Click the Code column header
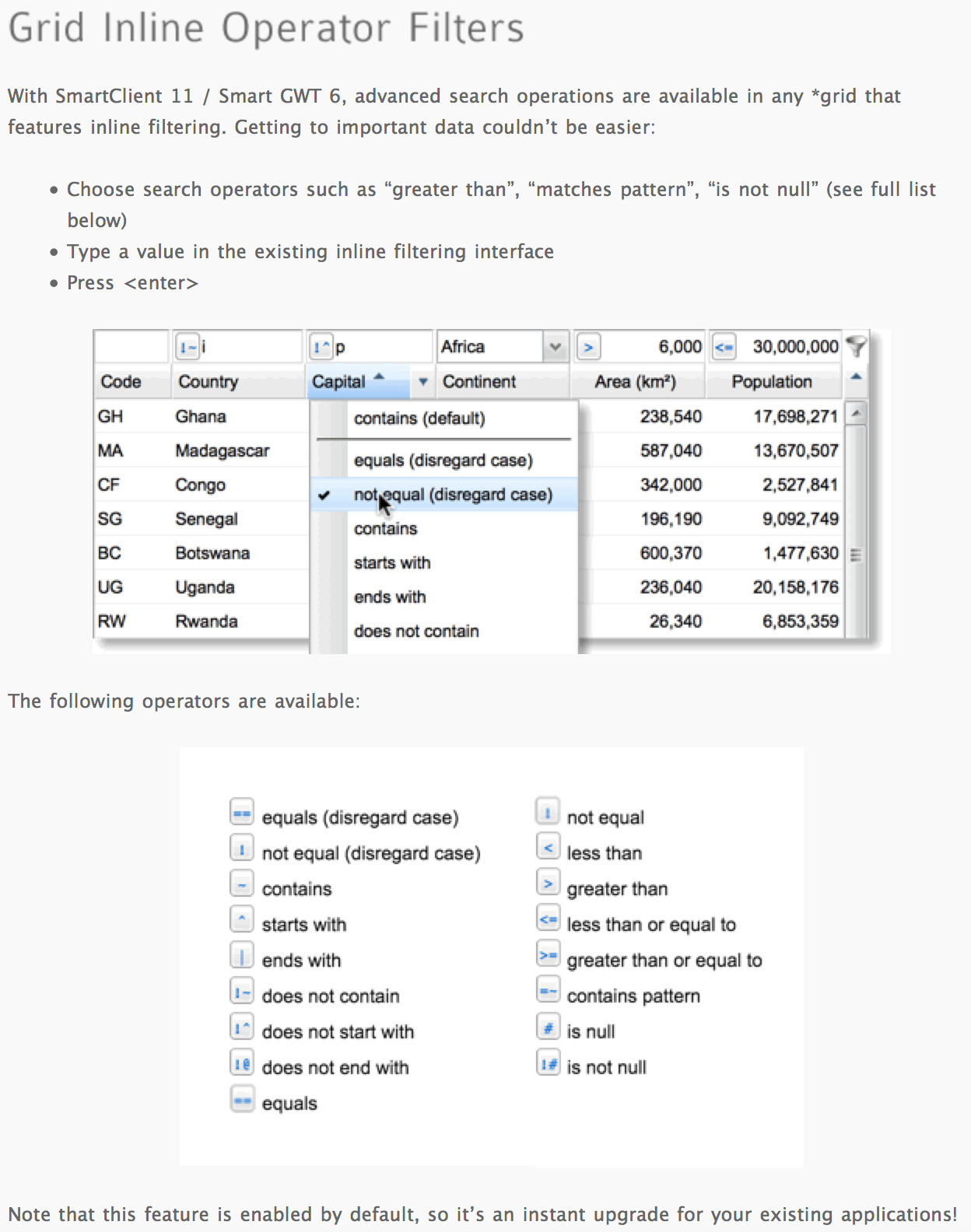 [x=131, y=382]
